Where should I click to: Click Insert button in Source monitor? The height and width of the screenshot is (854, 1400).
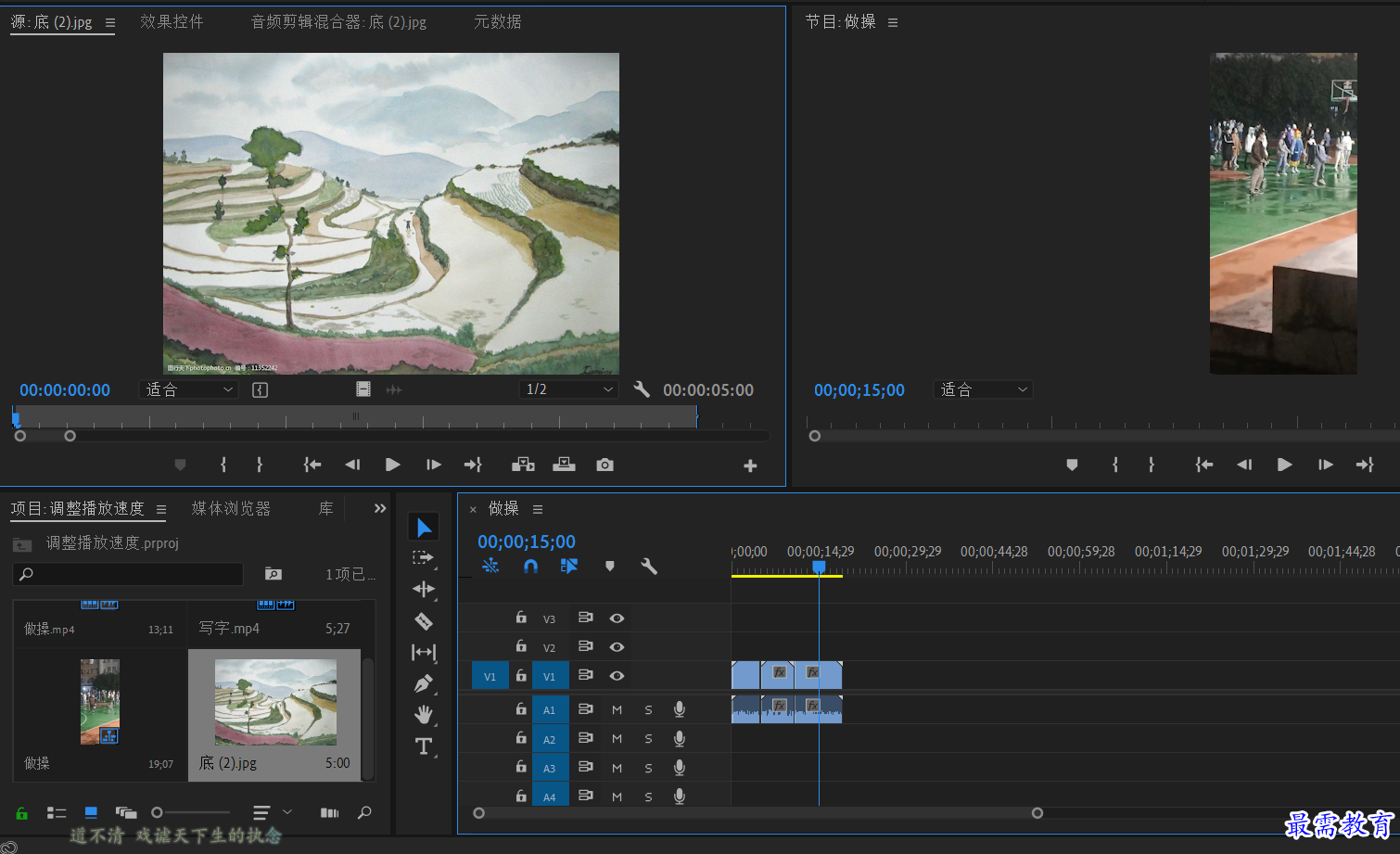click(x=523, y=465)
